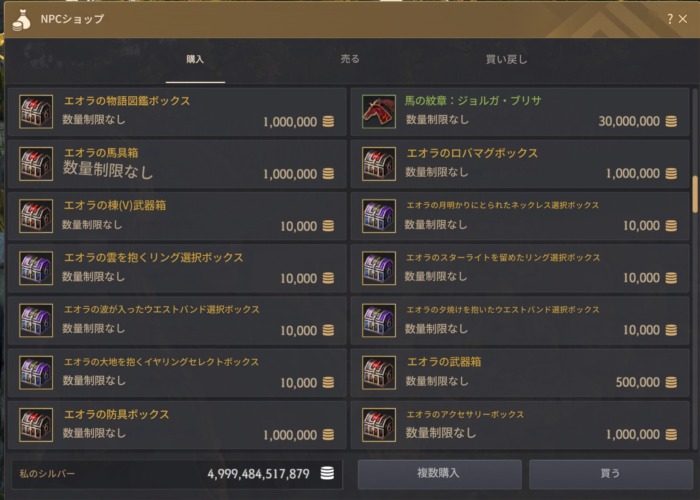
Task: Open the 買い戻し tab
Action: point(506,59)
